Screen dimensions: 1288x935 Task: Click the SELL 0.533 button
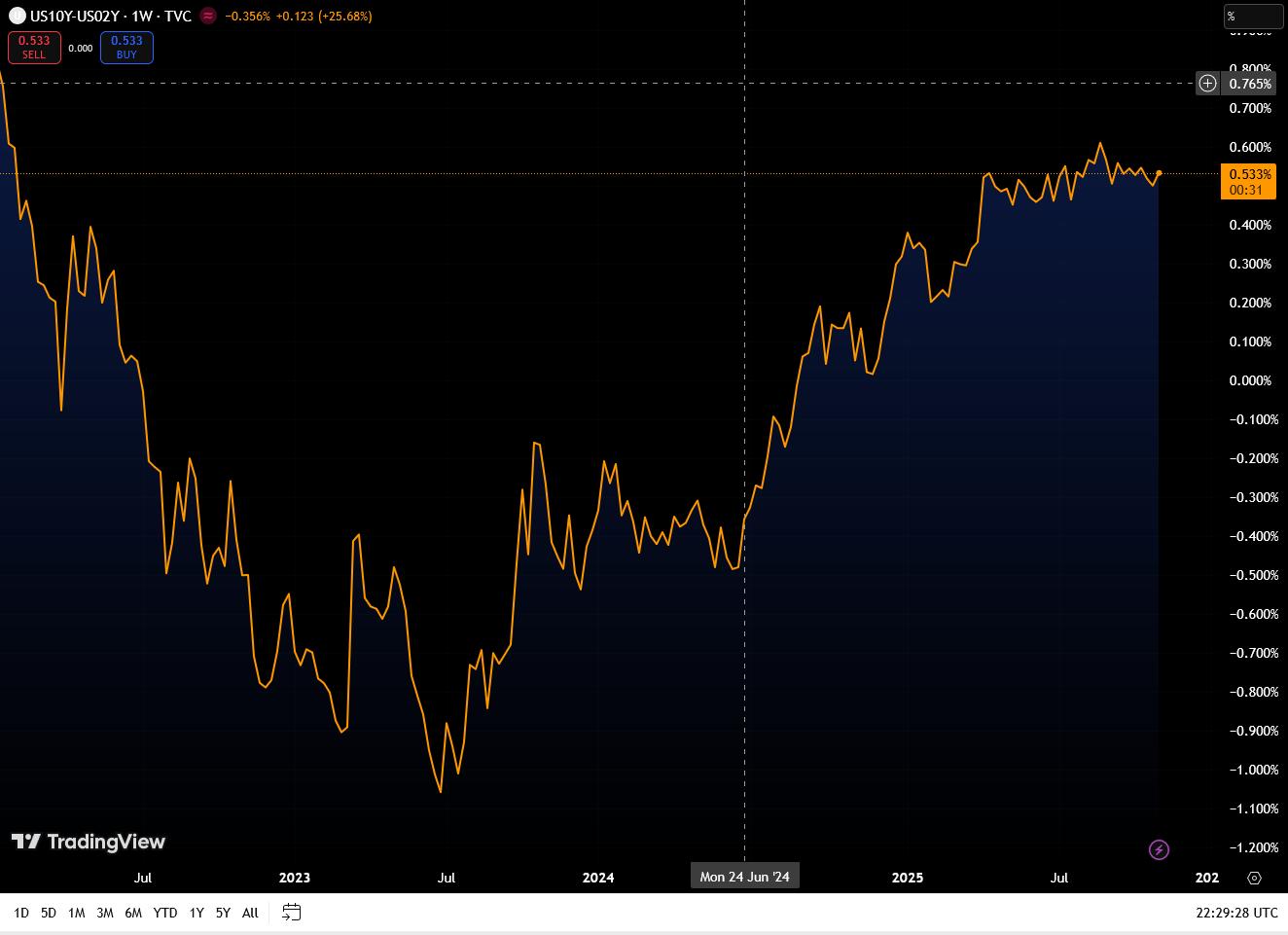34,48
